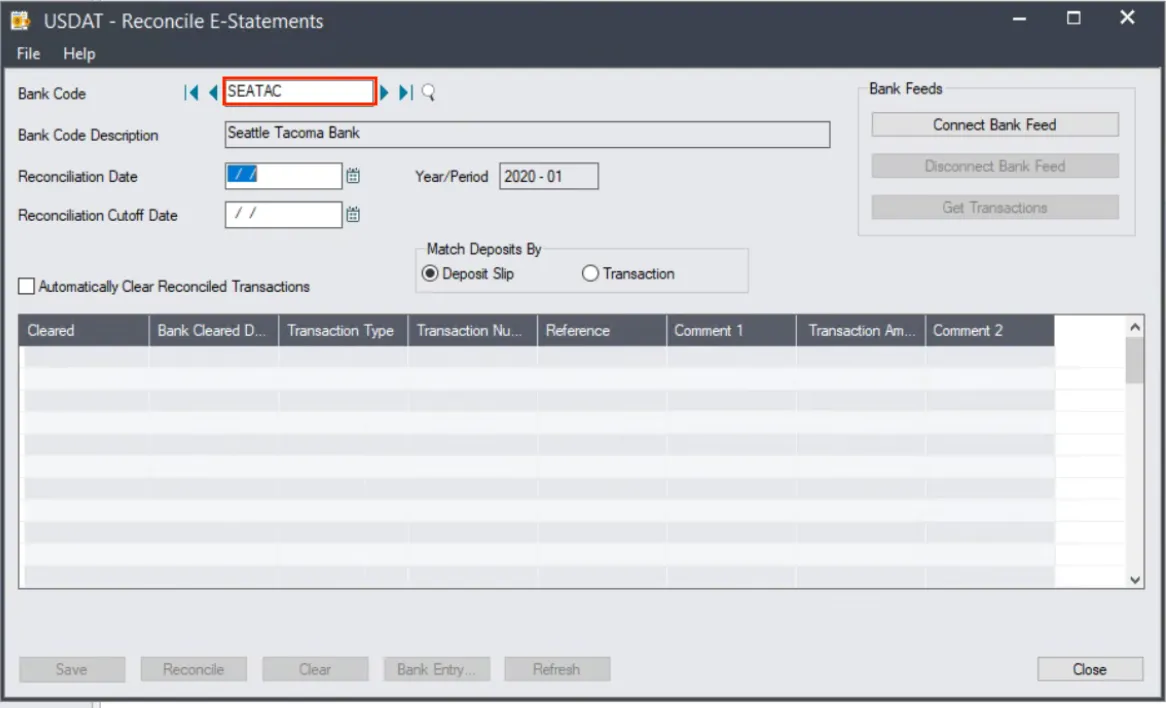The image size is (1166, 708).
Task: Click the grid scrollbar down arrow
Action: tap(1135, 580)
